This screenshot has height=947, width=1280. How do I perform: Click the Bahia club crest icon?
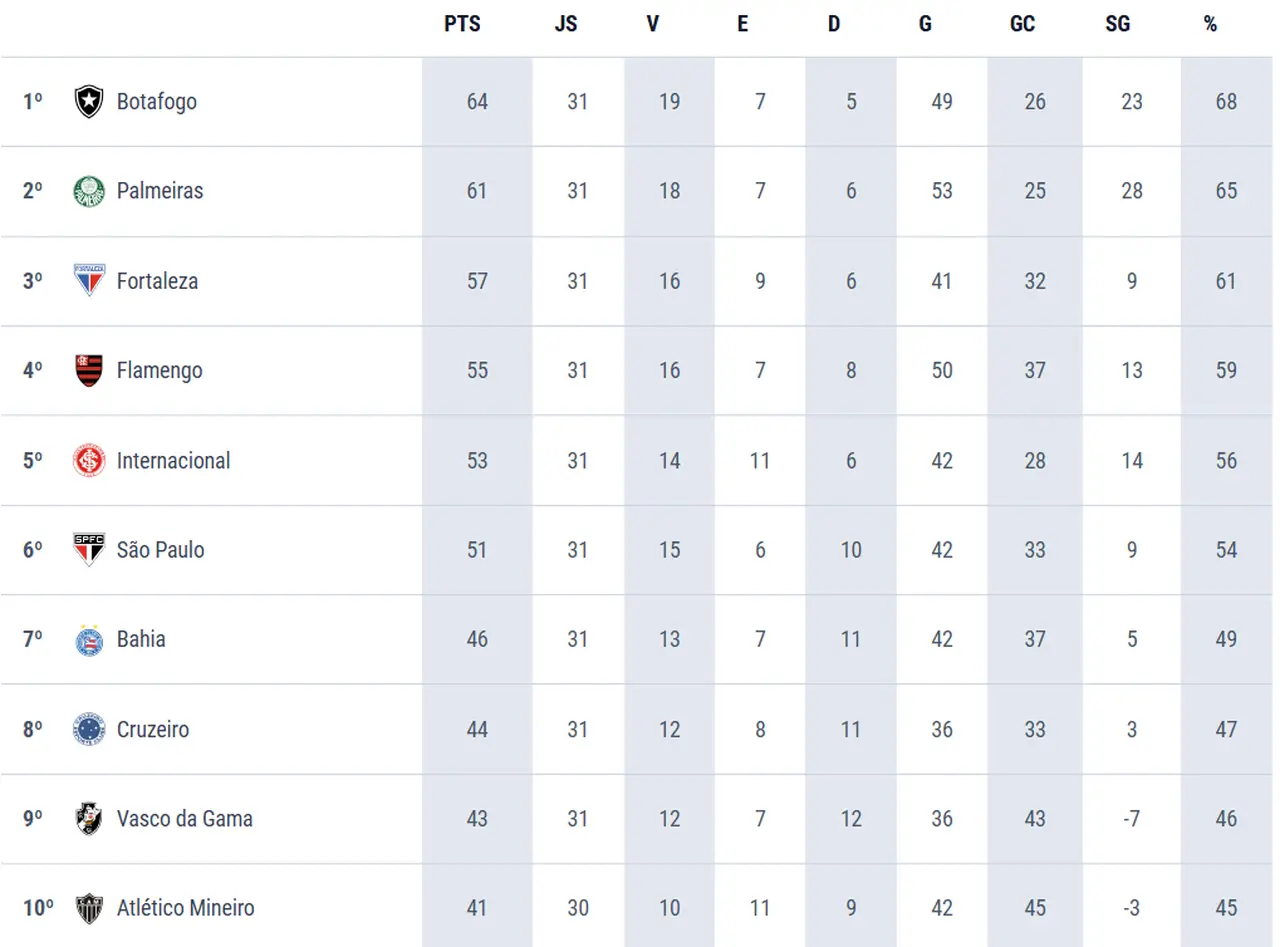89,639
